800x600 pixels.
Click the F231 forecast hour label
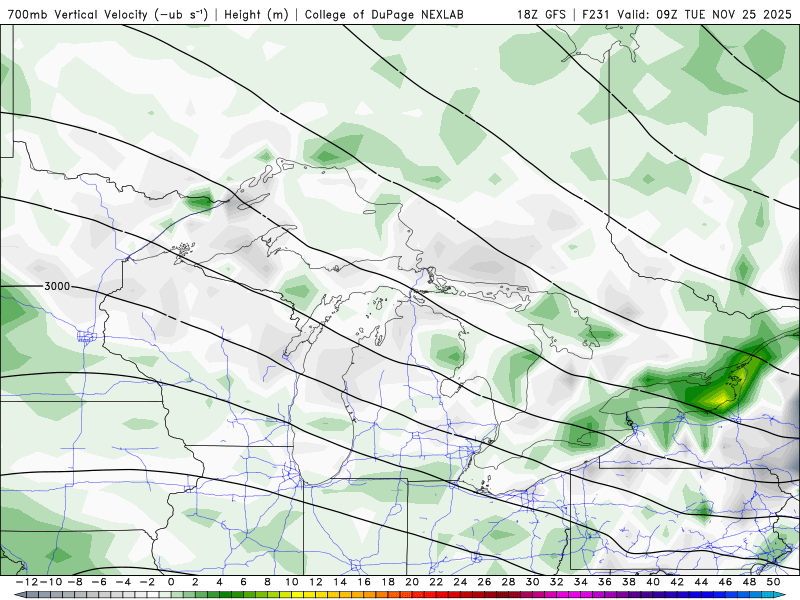pos(597,14)
